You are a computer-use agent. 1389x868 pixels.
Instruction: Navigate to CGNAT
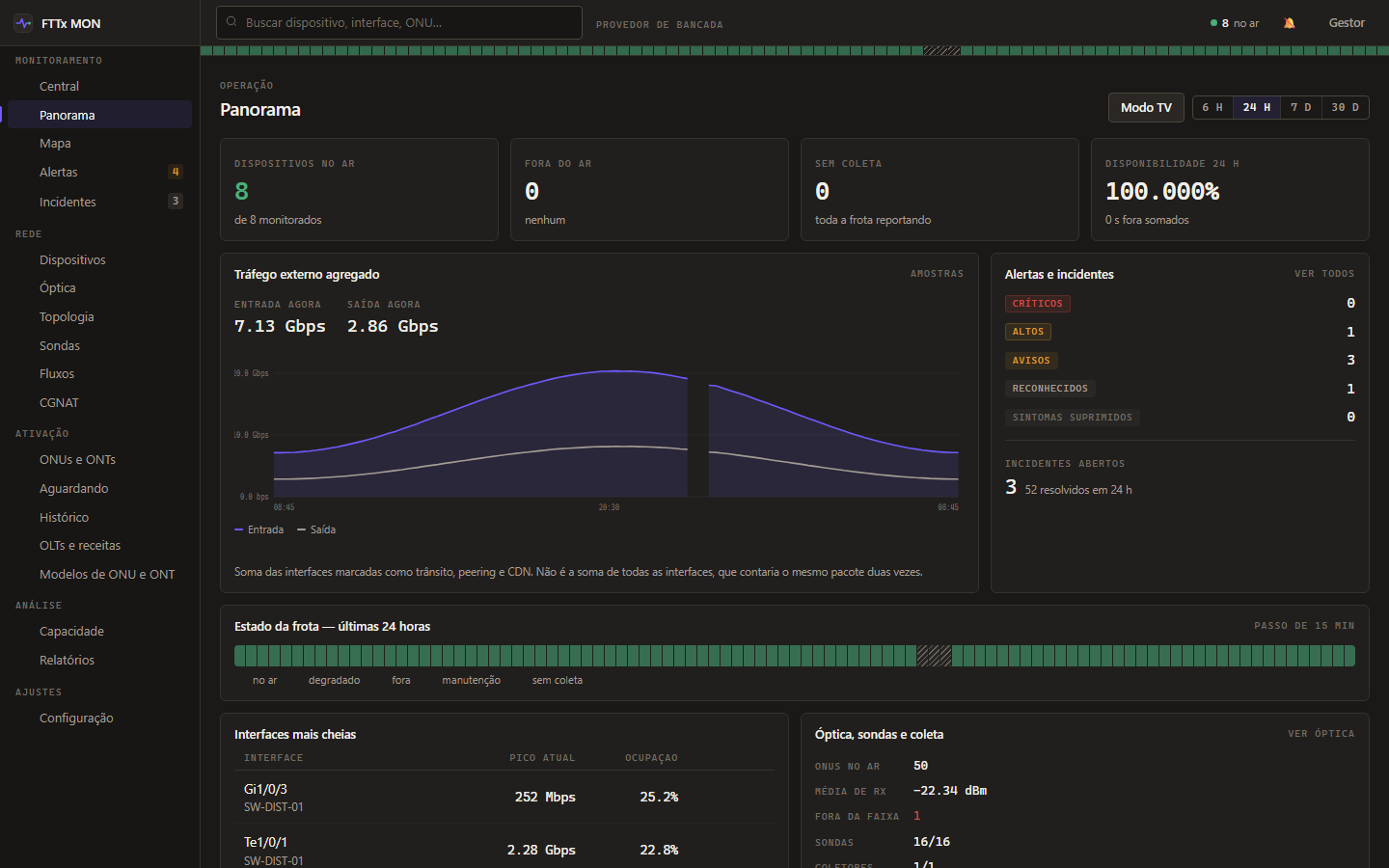point(99,402)
